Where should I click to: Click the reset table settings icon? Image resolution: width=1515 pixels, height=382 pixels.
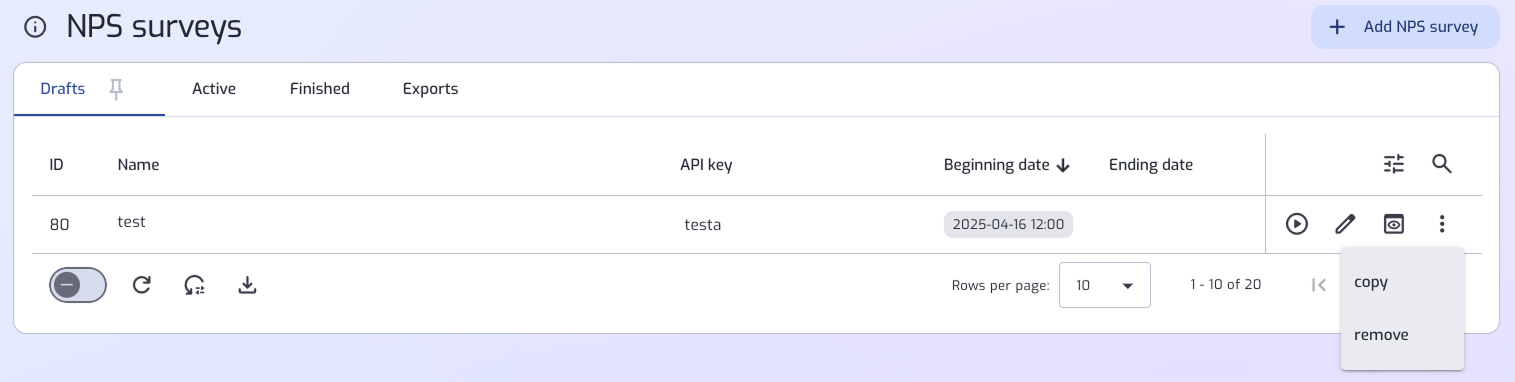tap(195, 285)
